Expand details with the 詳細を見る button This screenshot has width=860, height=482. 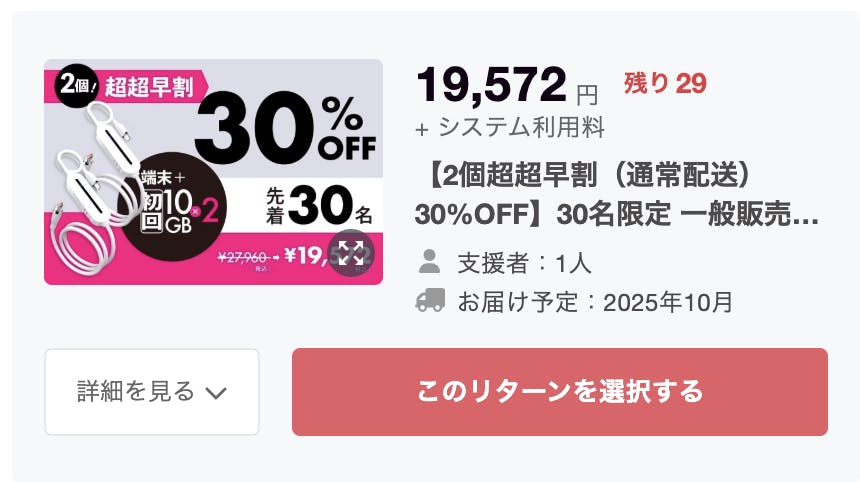152,391
